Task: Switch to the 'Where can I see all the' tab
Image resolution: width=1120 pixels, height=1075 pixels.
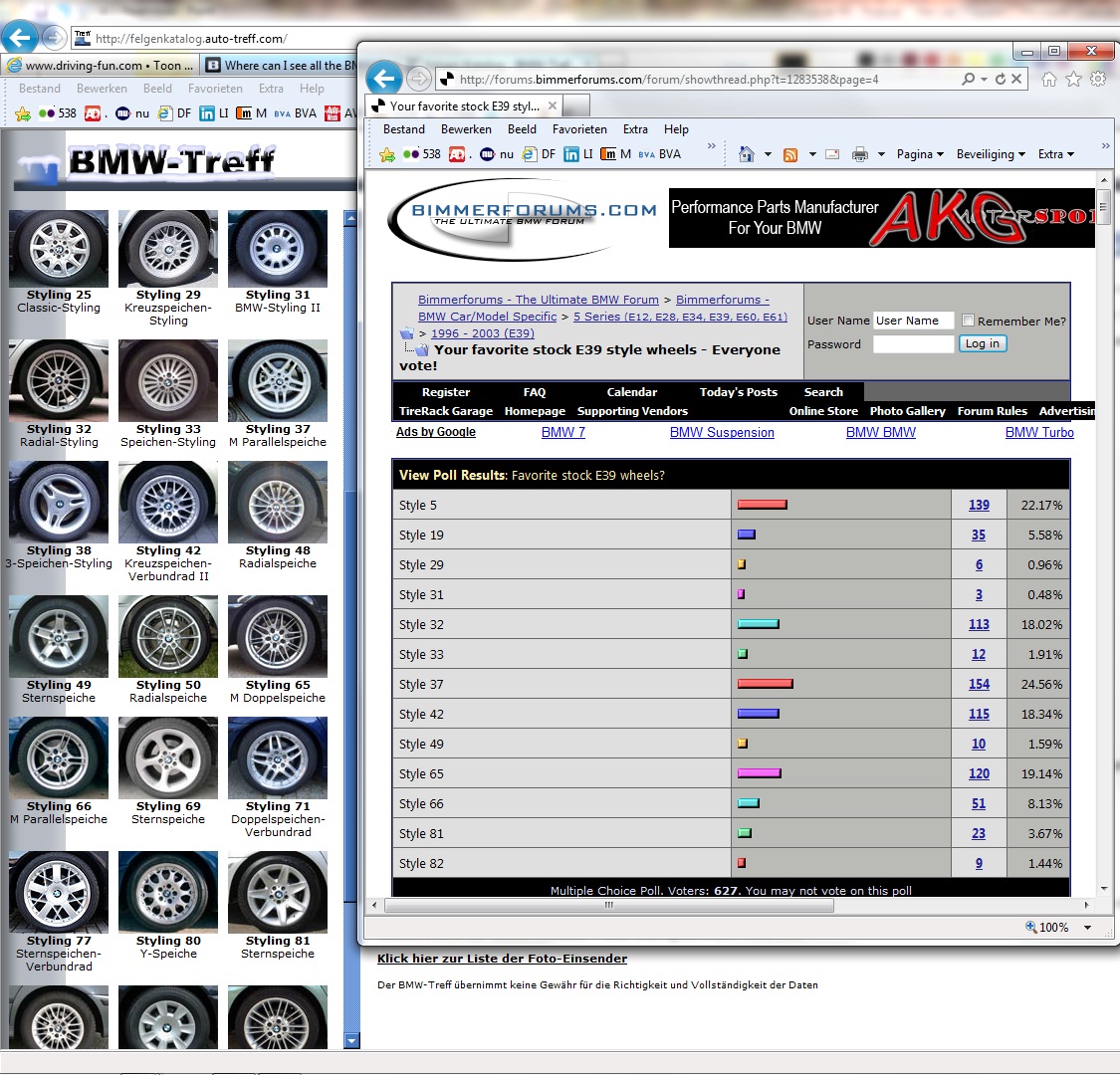Action: click(280, 66)
